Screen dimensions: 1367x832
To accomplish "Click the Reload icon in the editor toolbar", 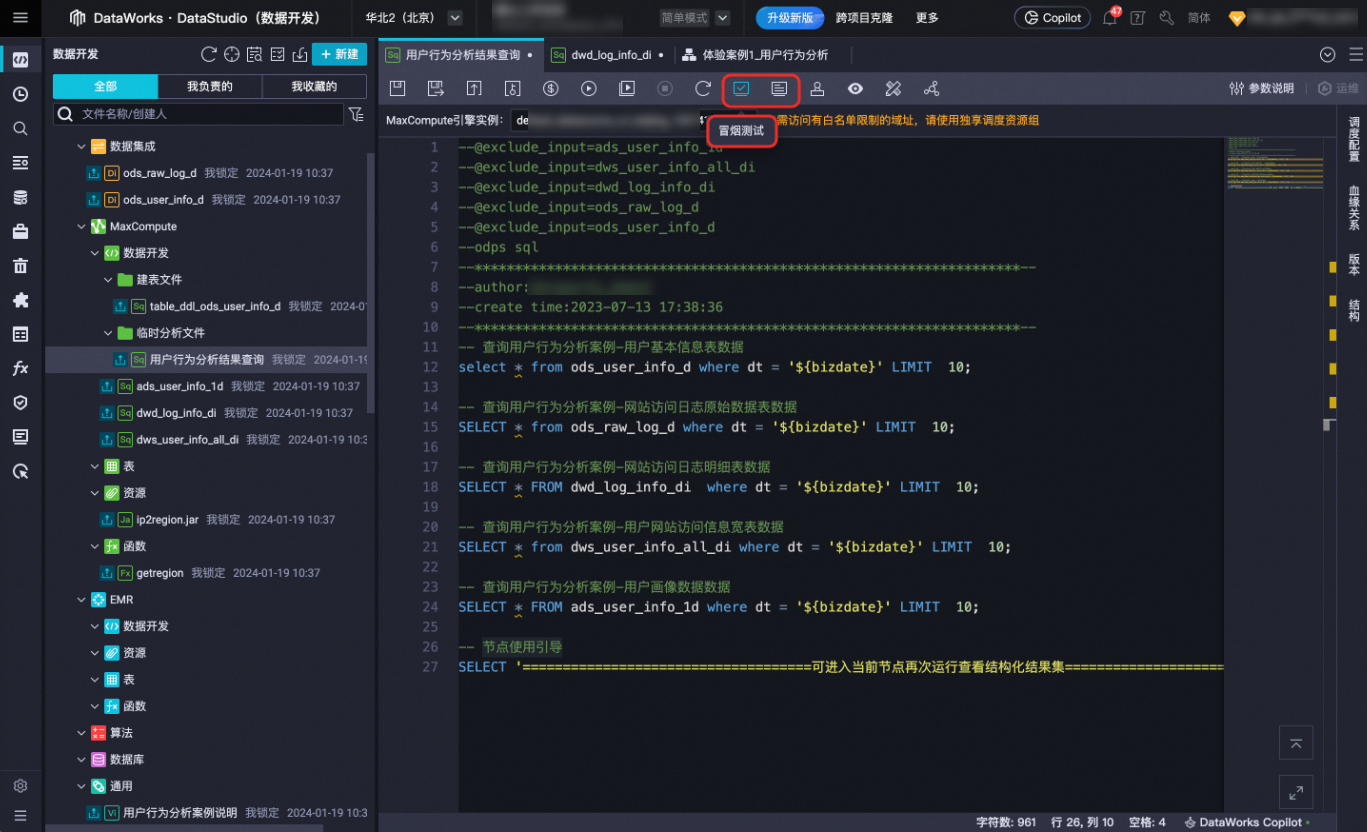I will pos(703,89).
